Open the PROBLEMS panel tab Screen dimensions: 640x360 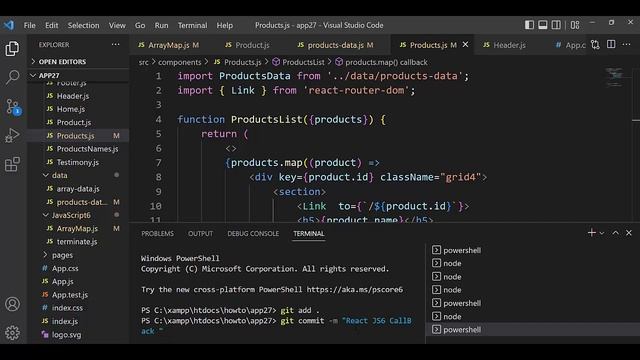point(158,233)
